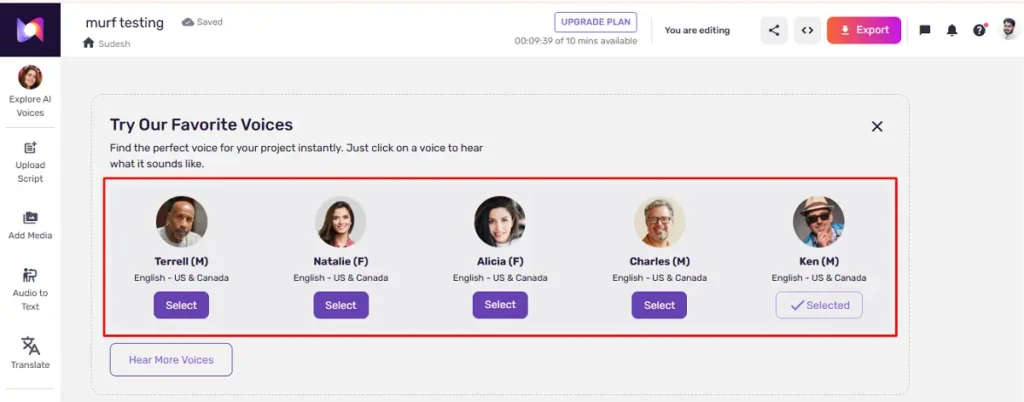
Task: Close the Favorite Voices panel
Action: [x=877, y=126]
